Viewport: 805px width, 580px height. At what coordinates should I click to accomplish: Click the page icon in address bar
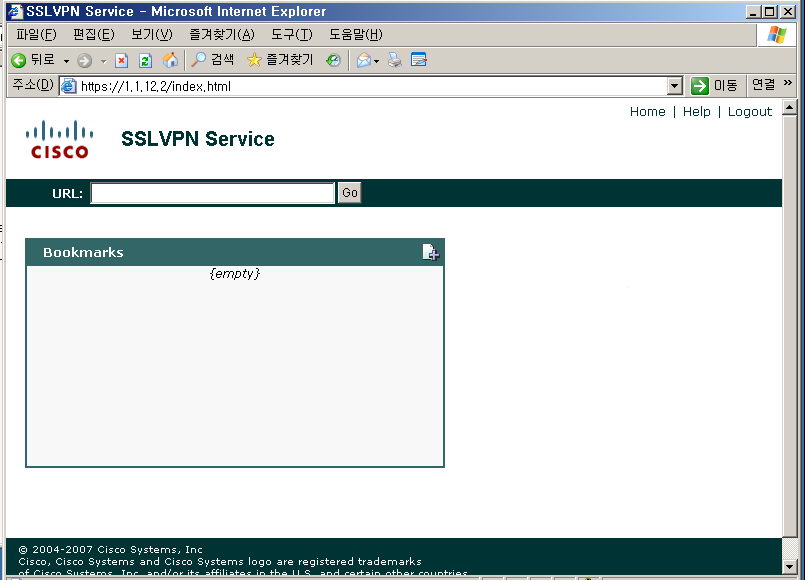tap(68, 86)
